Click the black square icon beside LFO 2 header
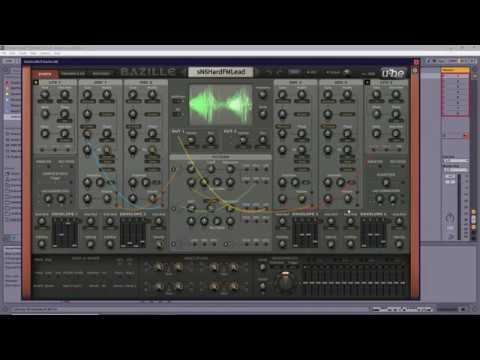 pyautogui.click(x=367, y=82)
